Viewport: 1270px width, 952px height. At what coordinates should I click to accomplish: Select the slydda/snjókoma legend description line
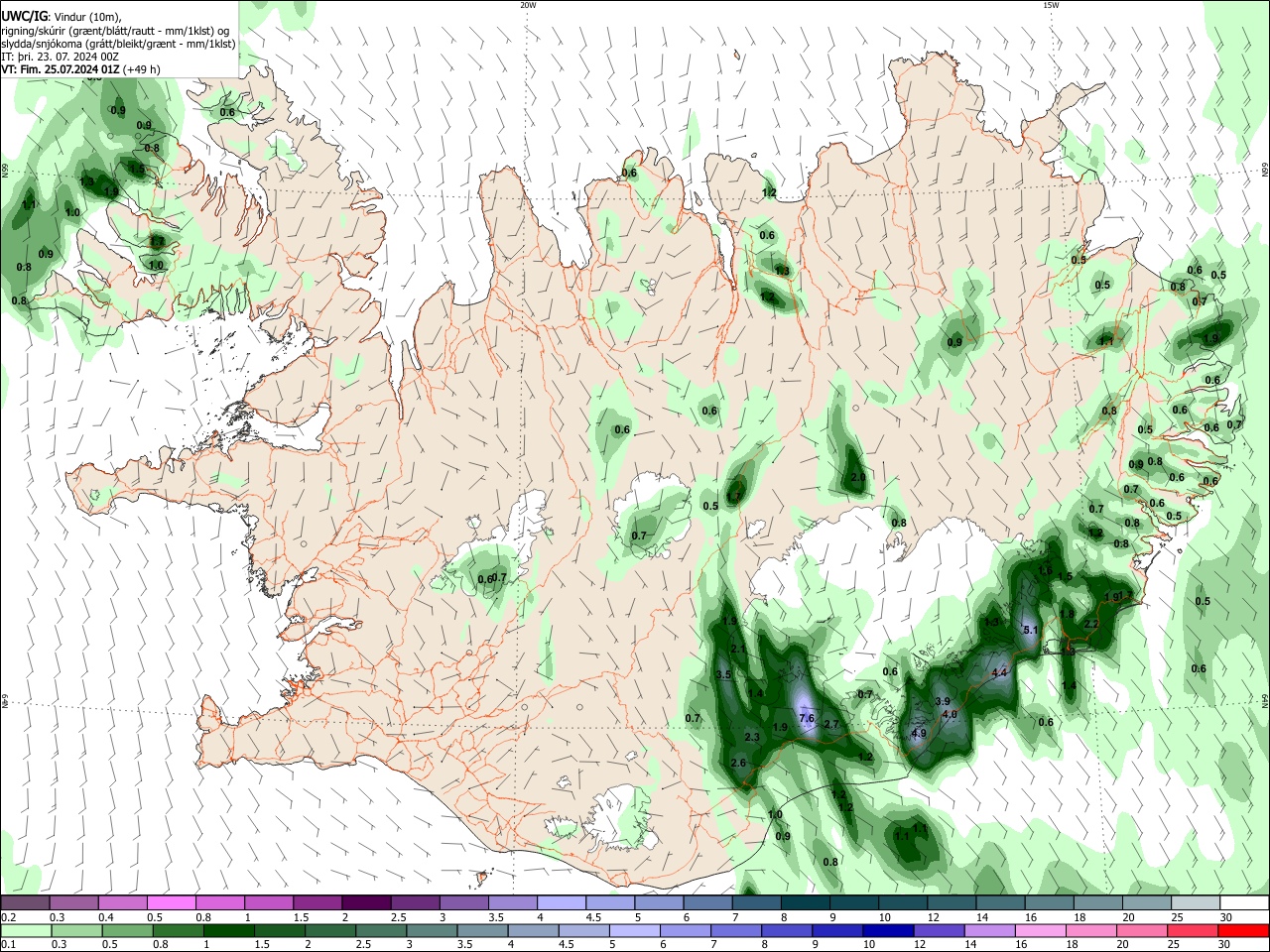(118, 44)
